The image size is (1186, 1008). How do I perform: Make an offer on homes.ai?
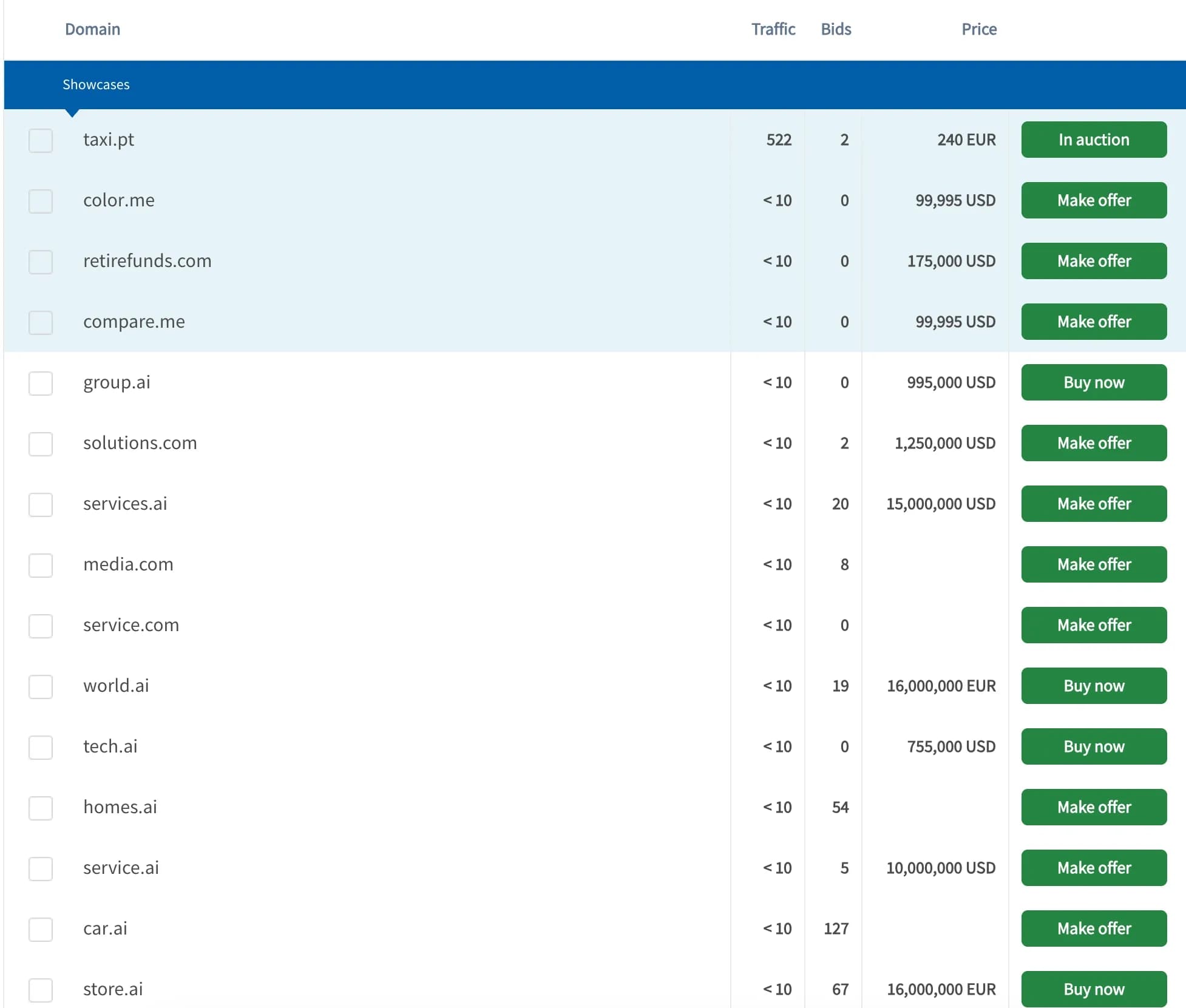[1094, 807]
